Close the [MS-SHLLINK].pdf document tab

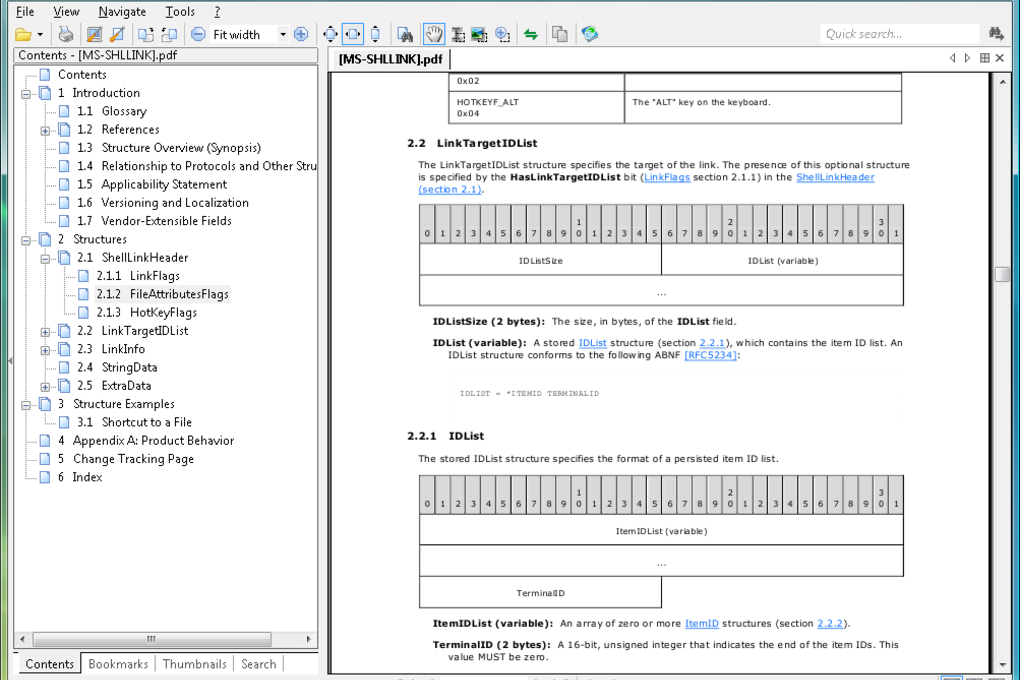coord(1000,58)
